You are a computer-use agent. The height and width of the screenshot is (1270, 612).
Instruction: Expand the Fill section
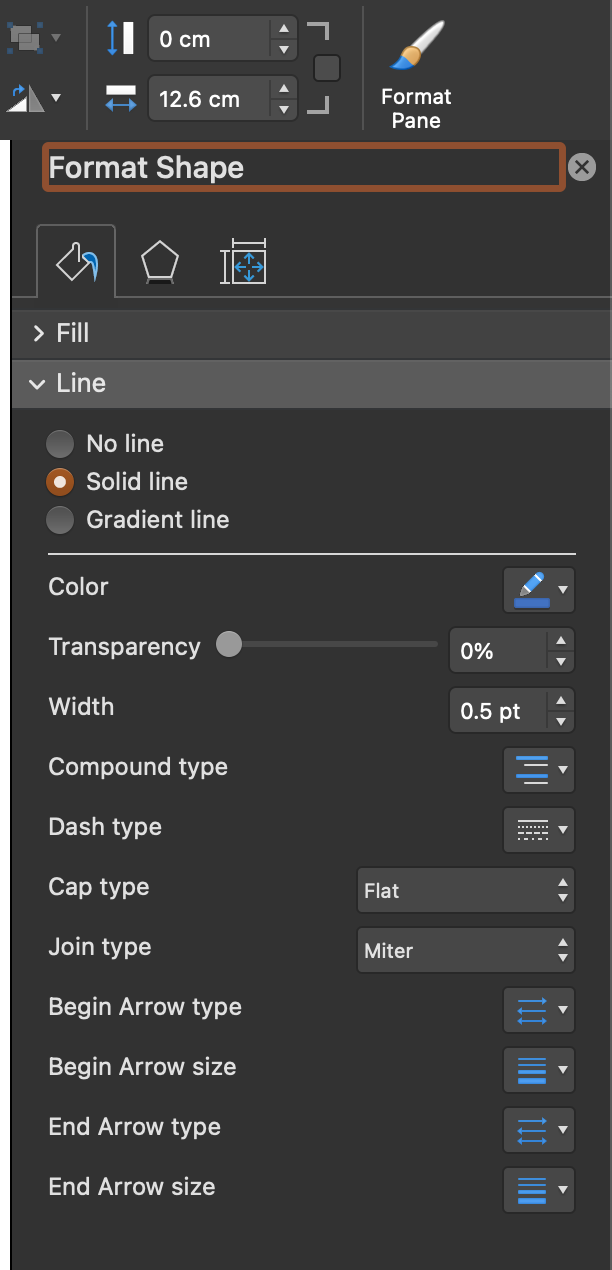38,332
